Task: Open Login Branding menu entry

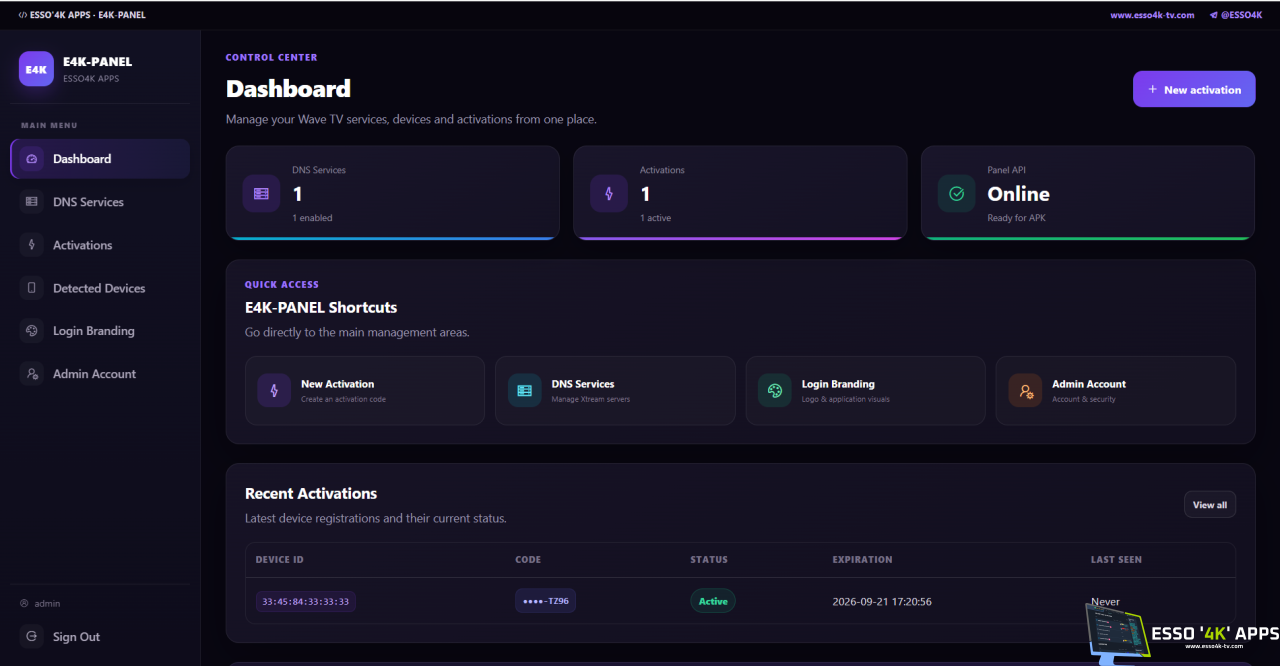Action: pyautogui.click(x=100, y=331)
